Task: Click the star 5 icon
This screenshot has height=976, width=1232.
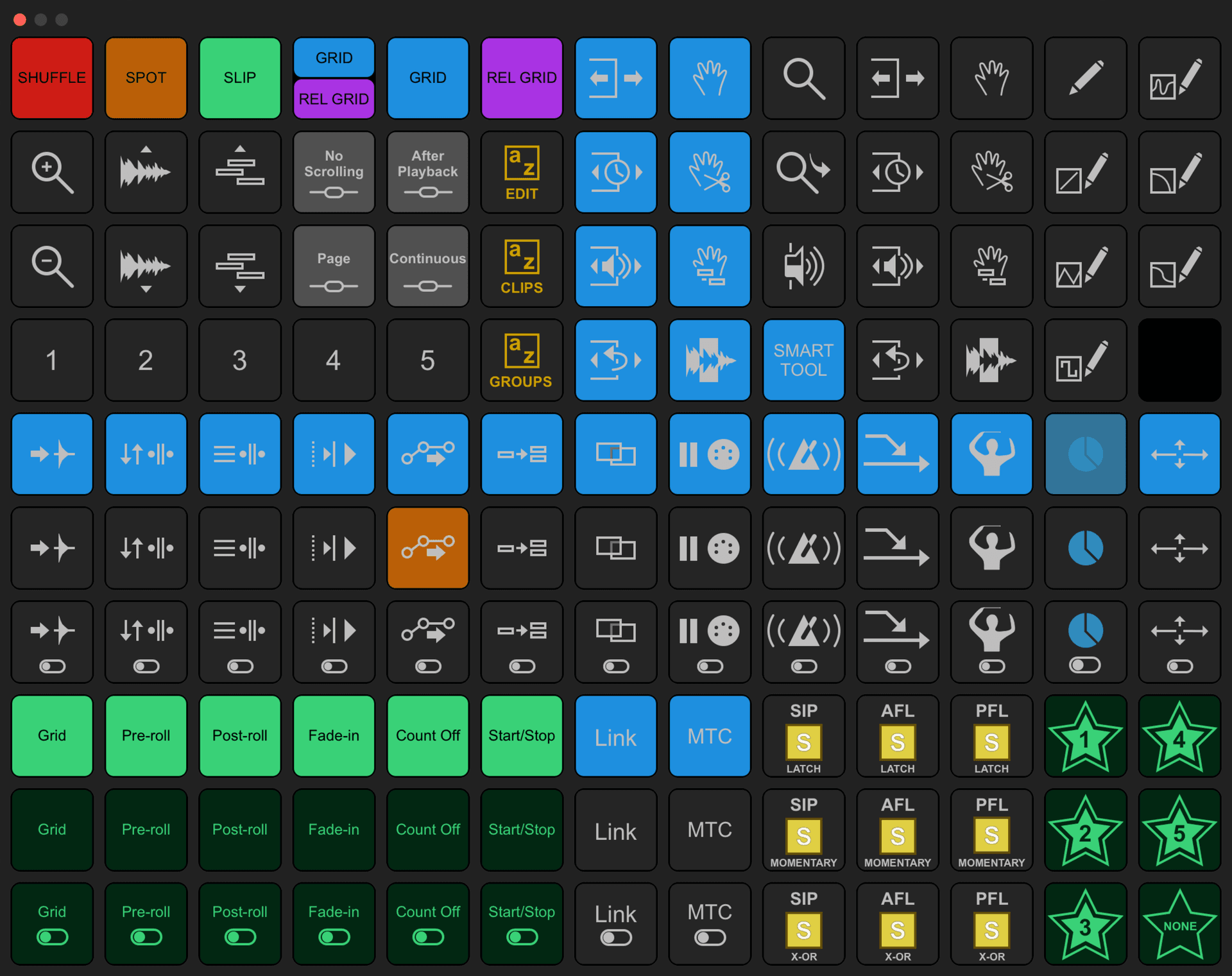Action: click(1179, 830)
